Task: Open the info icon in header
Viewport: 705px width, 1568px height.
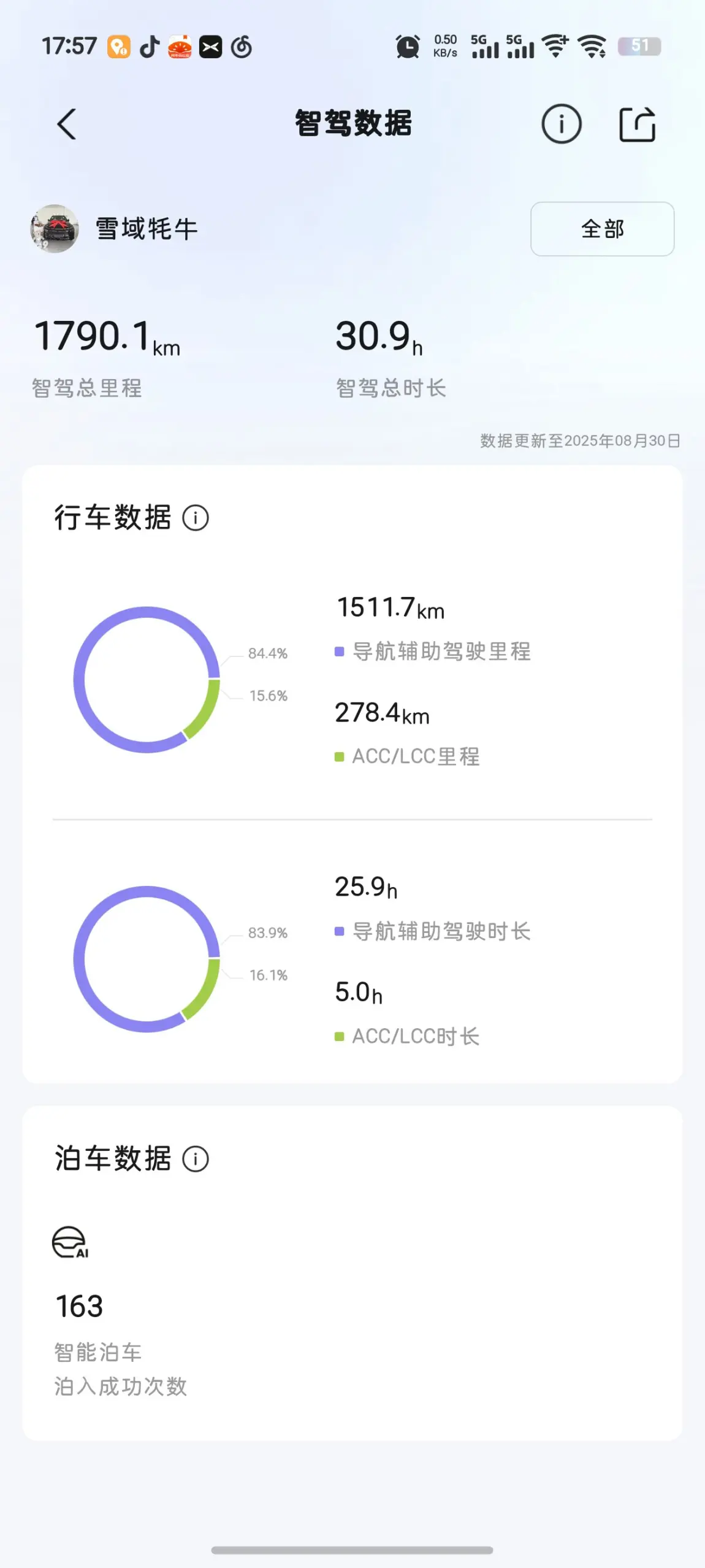Action: 561,124
